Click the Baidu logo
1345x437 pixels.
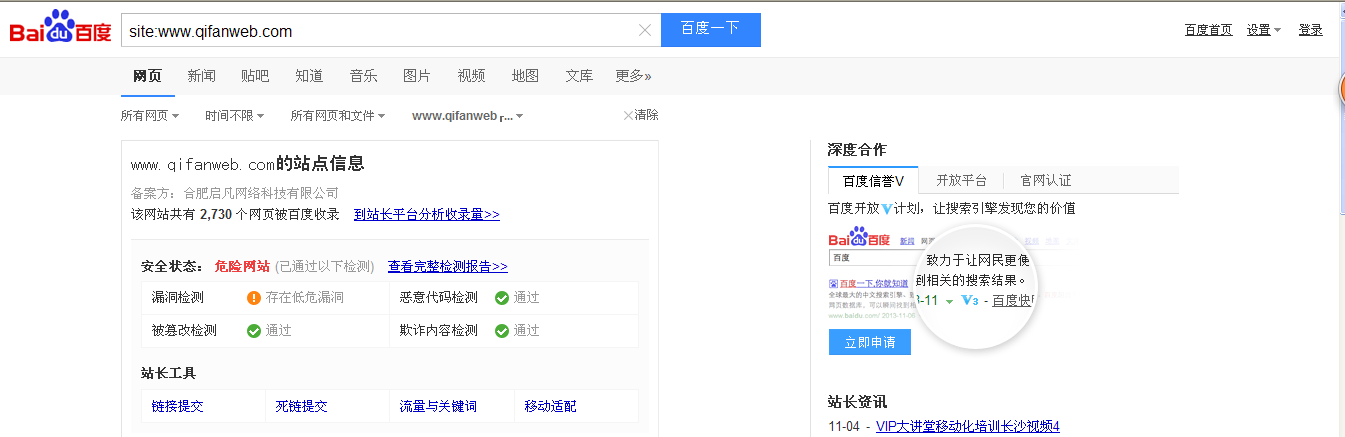click(x=60, y=27)
